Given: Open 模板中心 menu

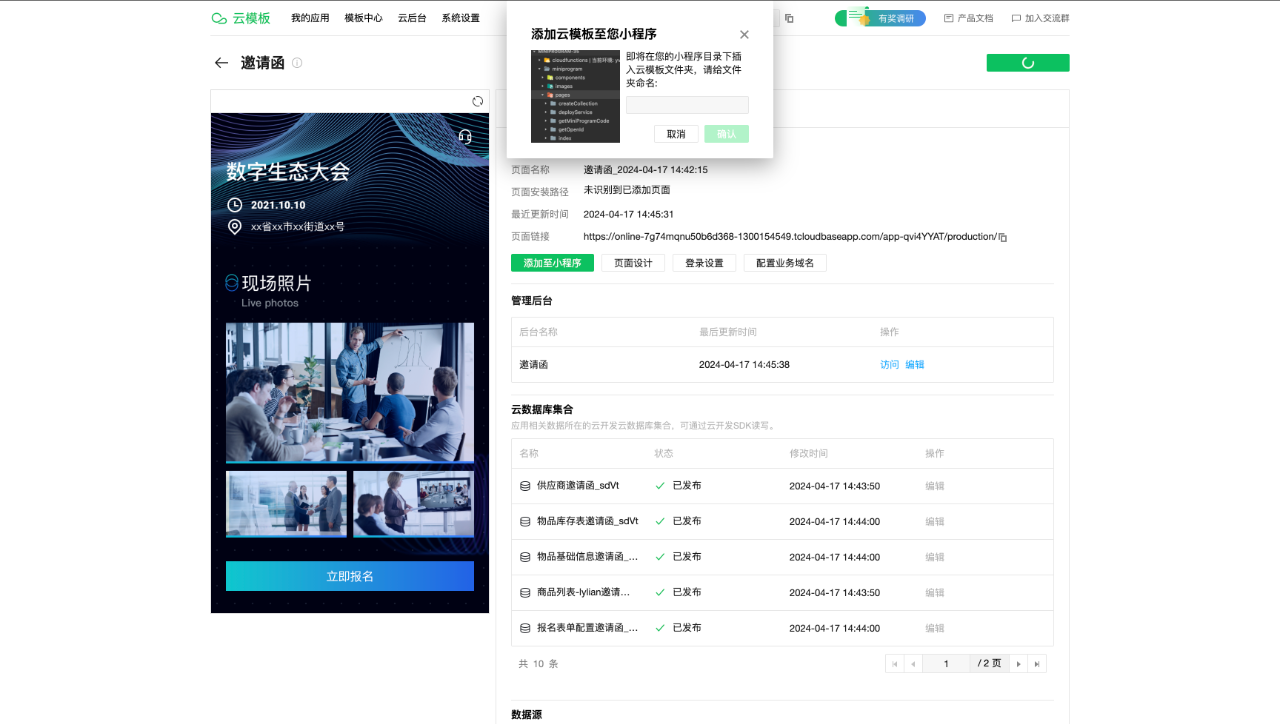Looking at the screenshot, I should tap(363, 18).
